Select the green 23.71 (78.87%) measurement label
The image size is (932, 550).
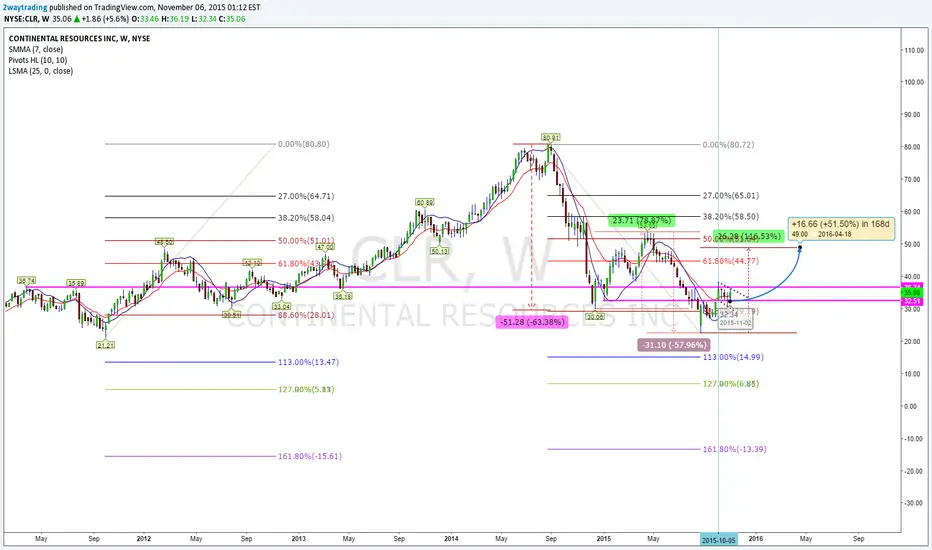[x=641, y=220]
